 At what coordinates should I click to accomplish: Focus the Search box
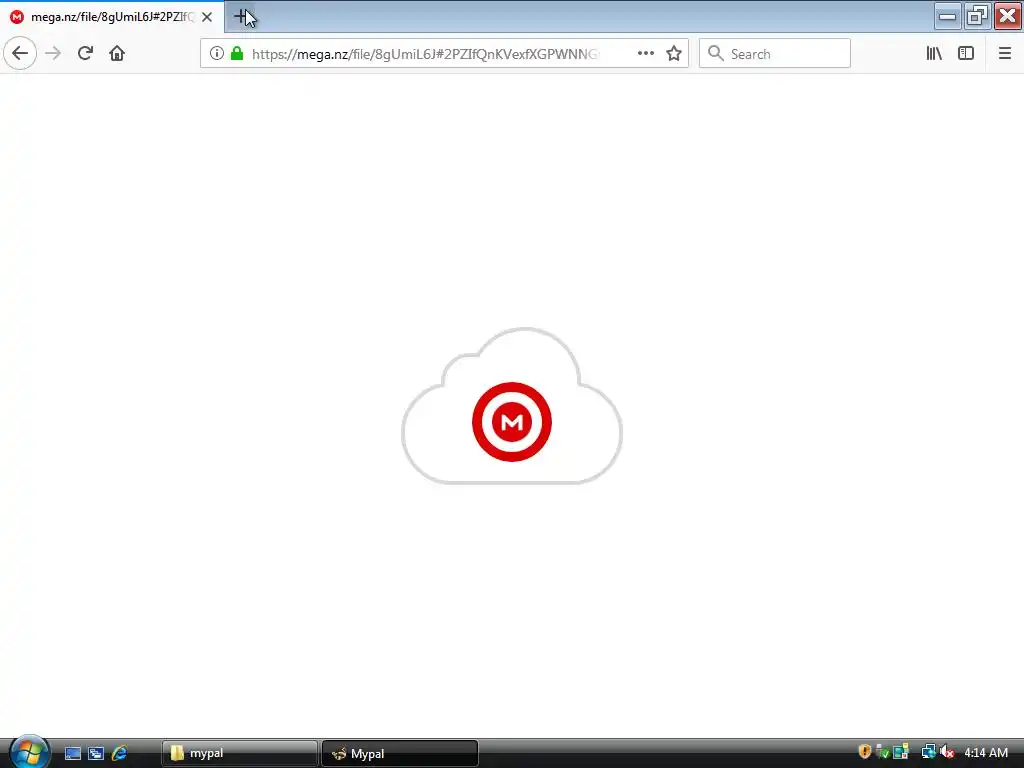click(775, 54)
